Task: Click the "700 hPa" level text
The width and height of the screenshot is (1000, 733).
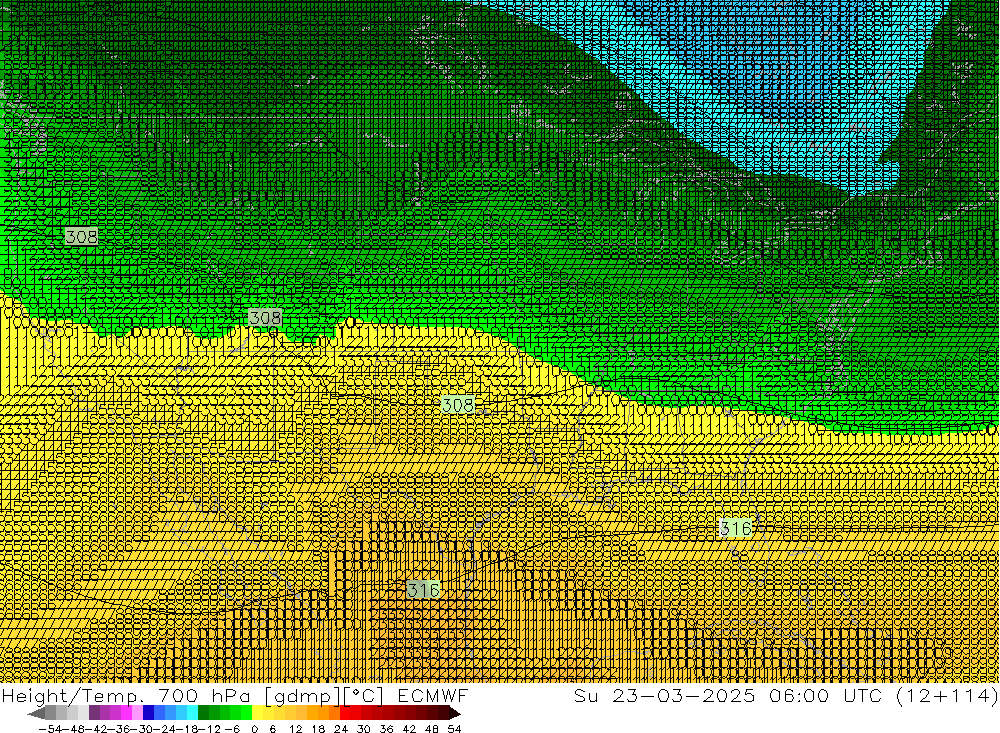Action: coord(204,696)
